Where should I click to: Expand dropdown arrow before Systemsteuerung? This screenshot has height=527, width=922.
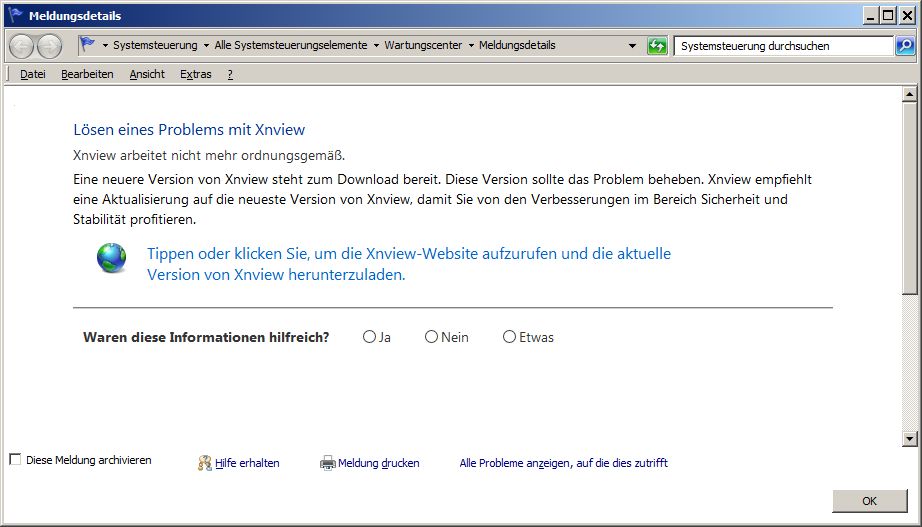[x=105, y=45]
